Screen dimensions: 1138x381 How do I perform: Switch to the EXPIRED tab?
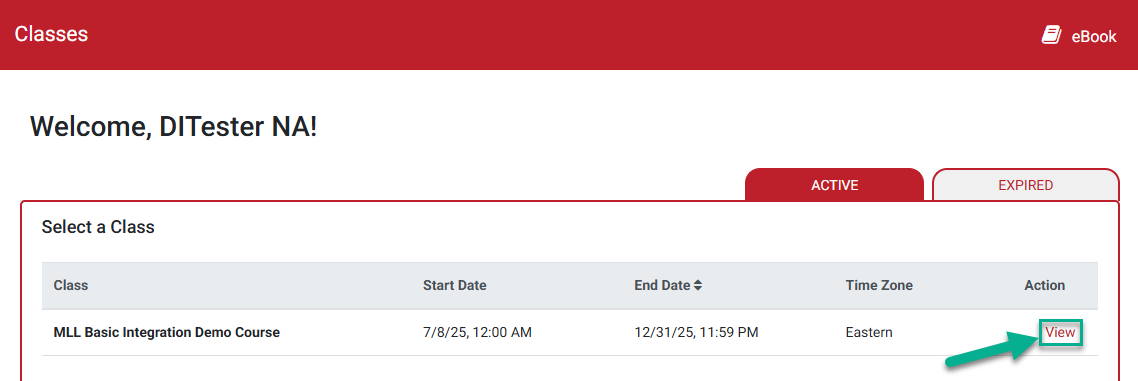[x=1026, y=185]
